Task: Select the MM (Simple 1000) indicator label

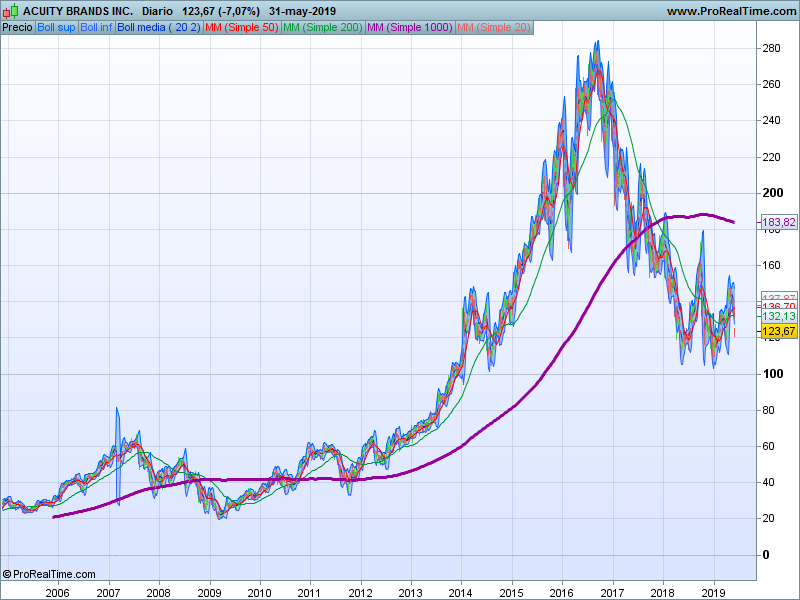Action: click(410, 28)
